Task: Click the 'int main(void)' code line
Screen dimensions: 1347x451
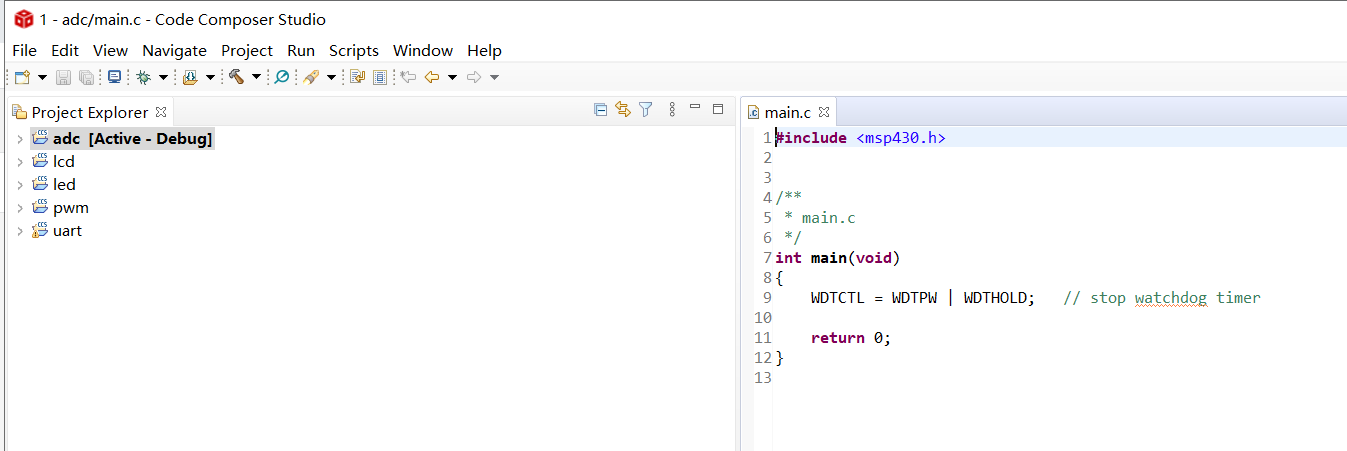Action: point(838,258)
